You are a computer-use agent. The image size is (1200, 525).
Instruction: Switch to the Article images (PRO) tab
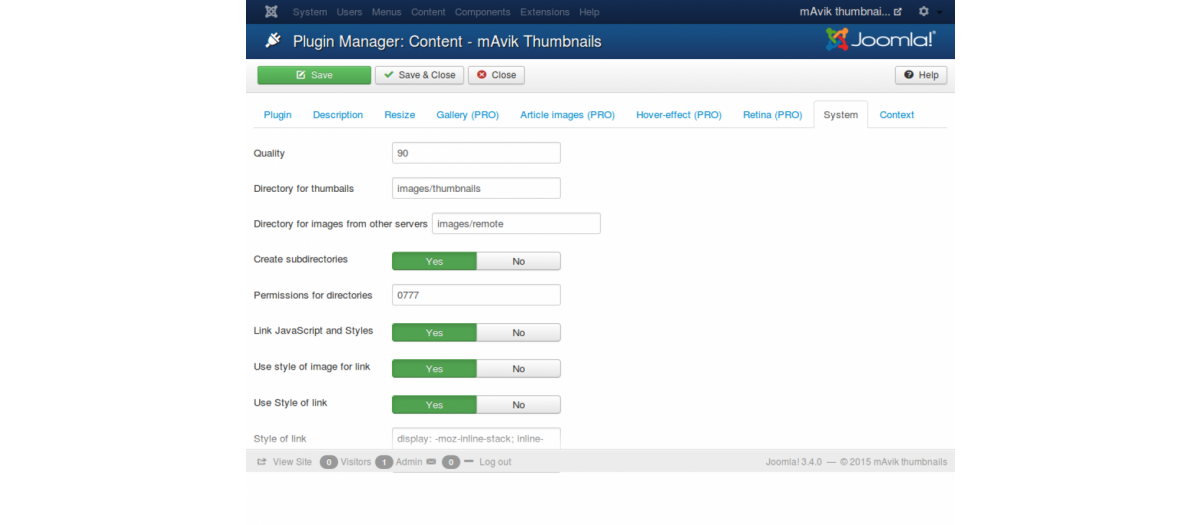point(568,115)
